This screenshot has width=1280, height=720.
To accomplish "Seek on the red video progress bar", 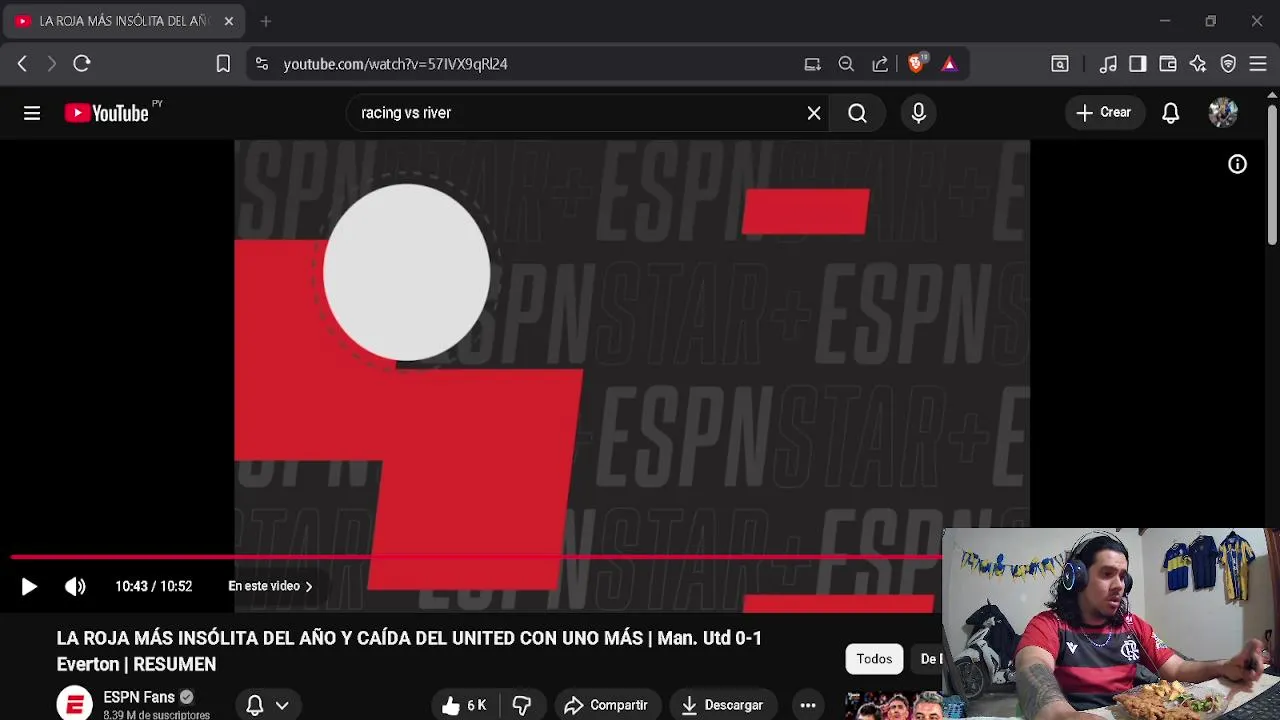I will 475,556.
